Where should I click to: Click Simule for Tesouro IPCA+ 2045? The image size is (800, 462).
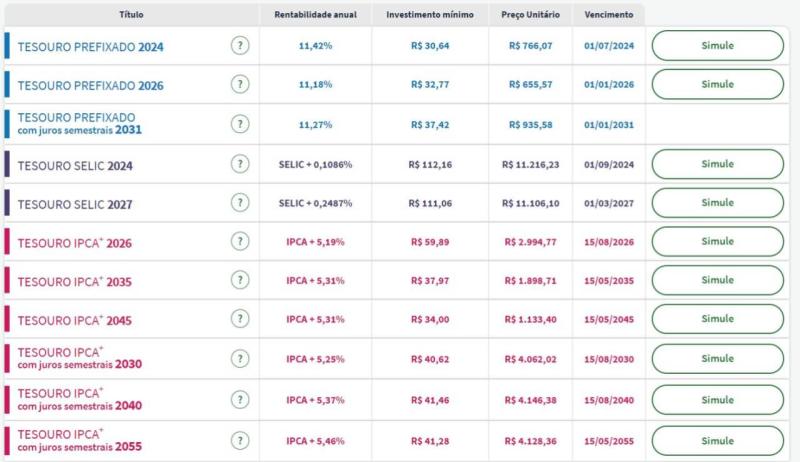717,319
